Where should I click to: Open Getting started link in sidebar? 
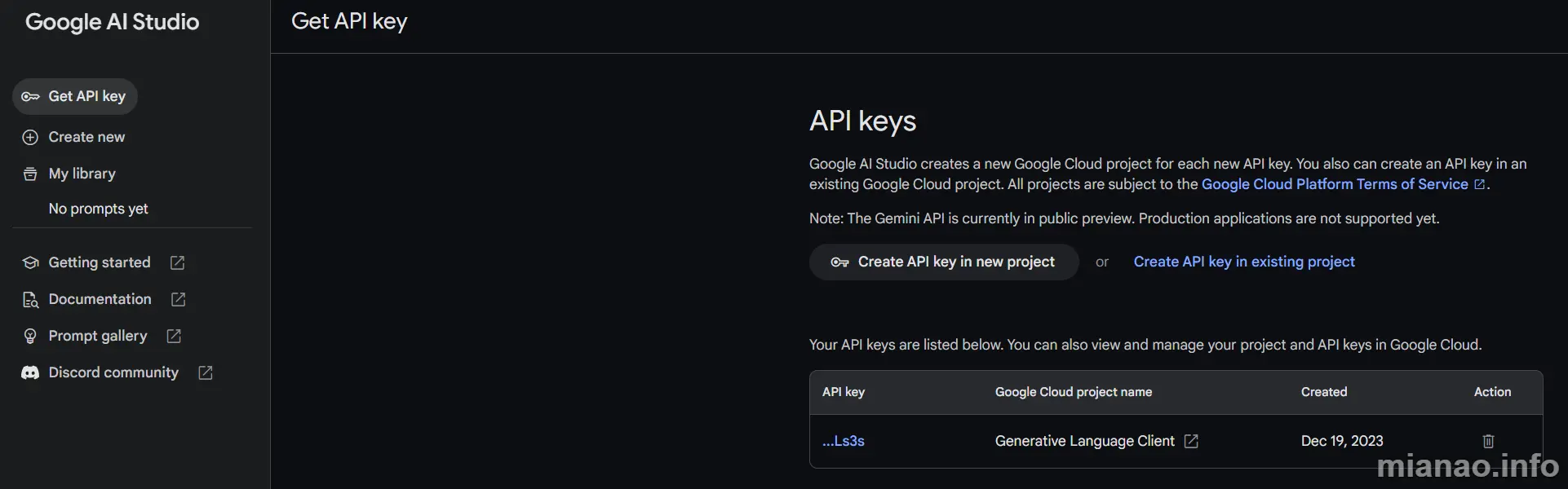tap(100, 262)
